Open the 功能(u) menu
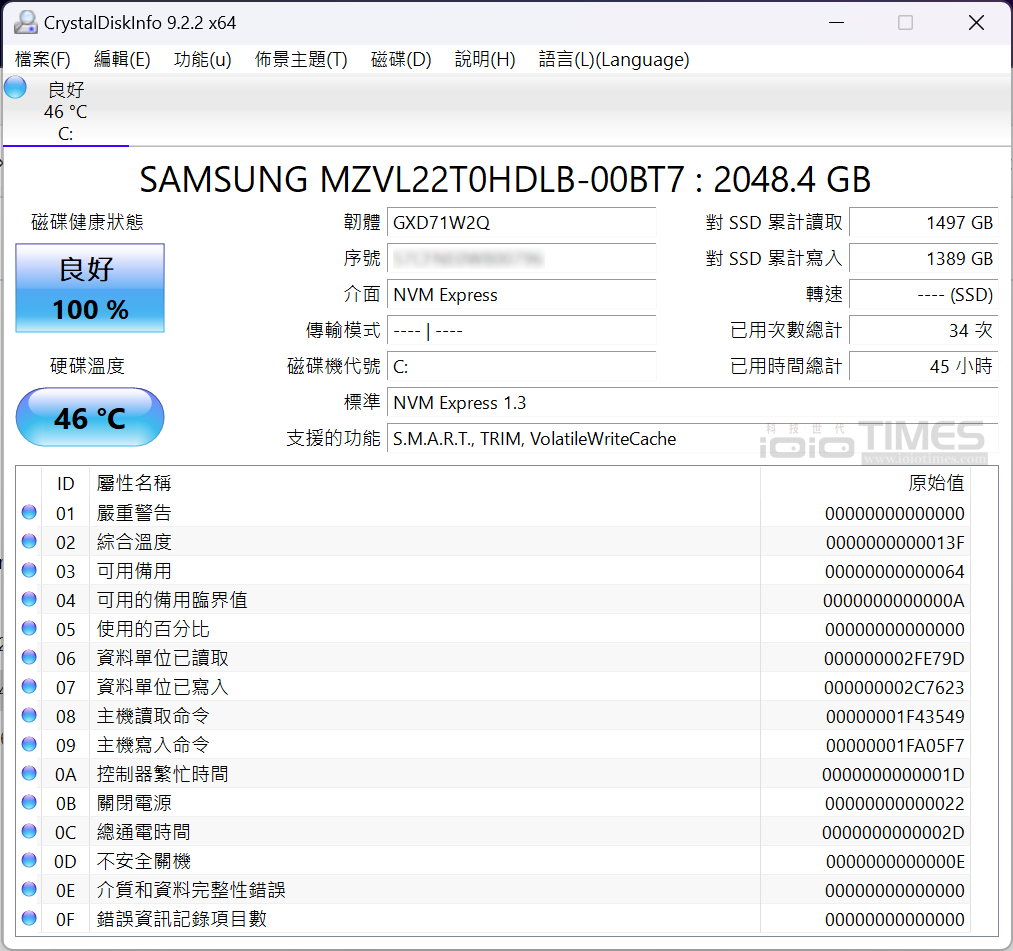 [x=202, y=59]
